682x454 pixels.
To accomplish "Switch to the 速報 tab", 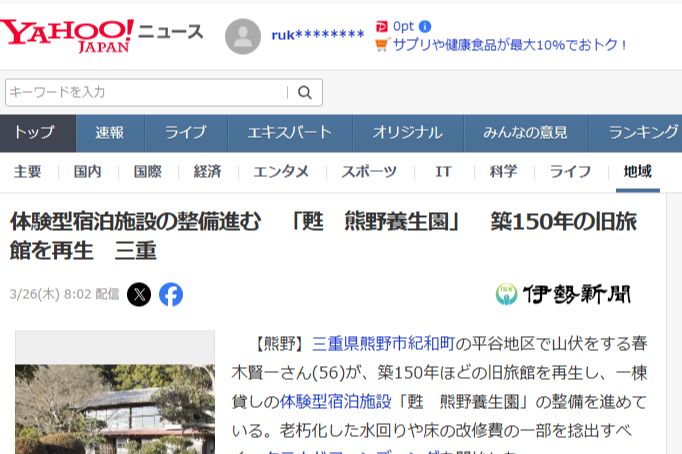I will (x=110, y=133).
